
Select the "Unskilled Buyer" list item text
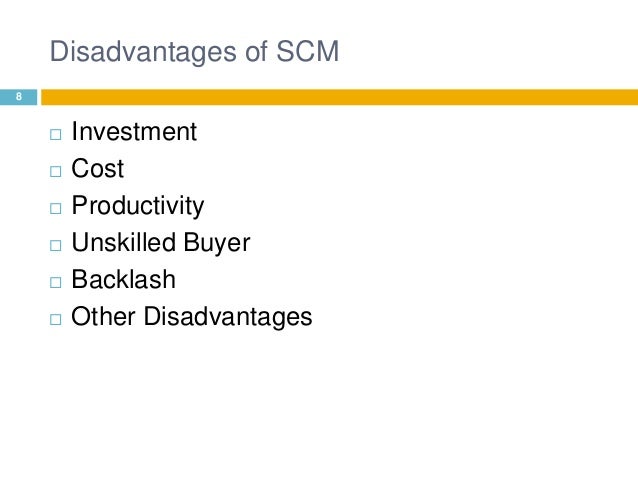tap(161, 243)
